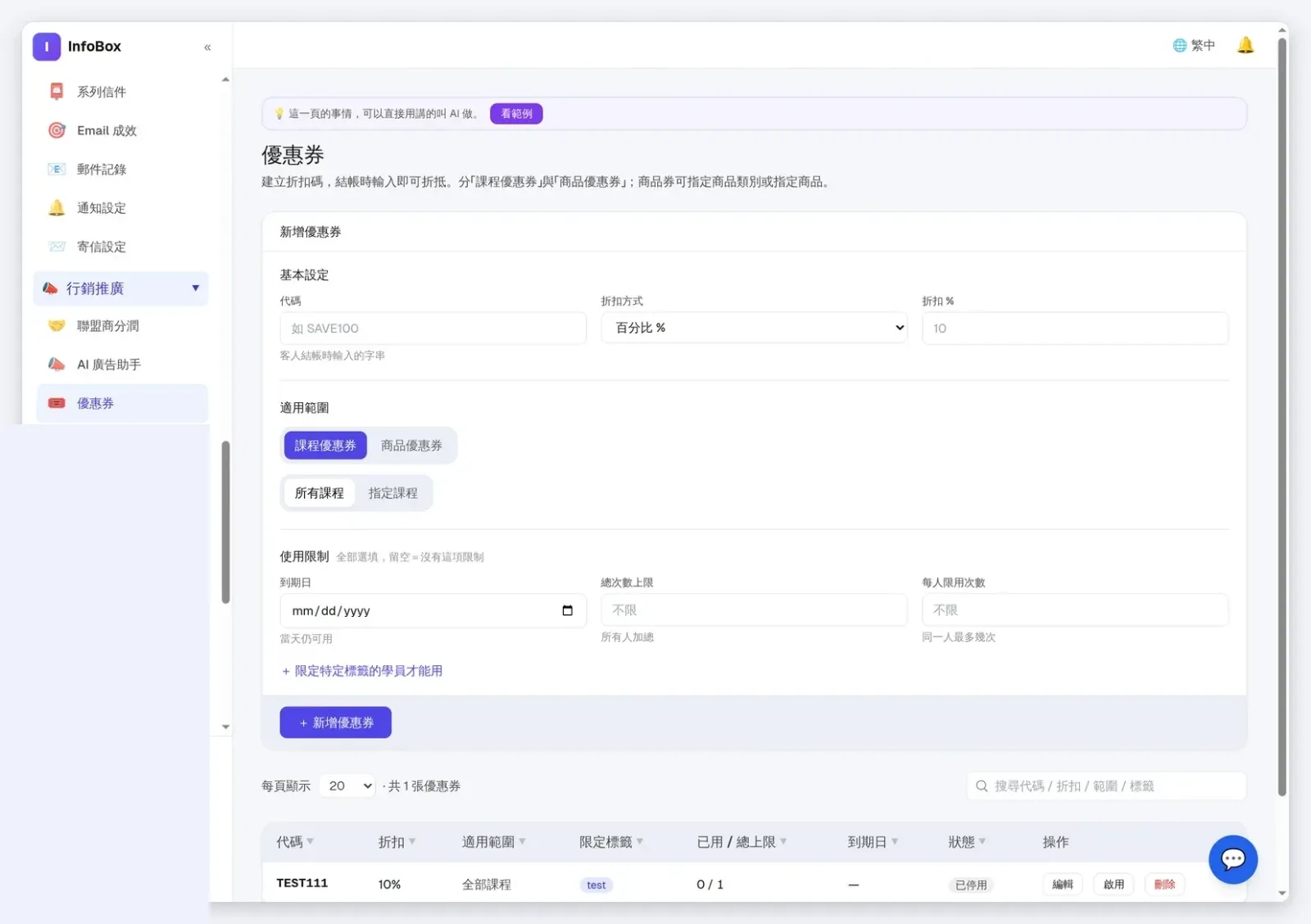Click 啟用 for TEST111 row
Screen dimensions: 1311x924
point(1114,885)
